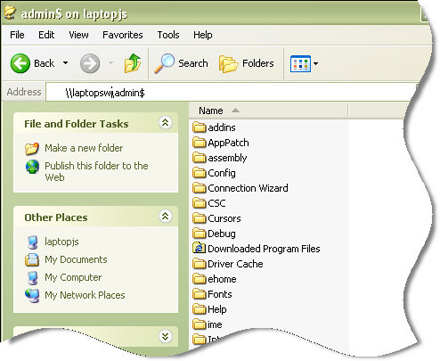The image size is (440, 361).
Task: Open the My Network Places link
Action: click(x=85, y=295)
